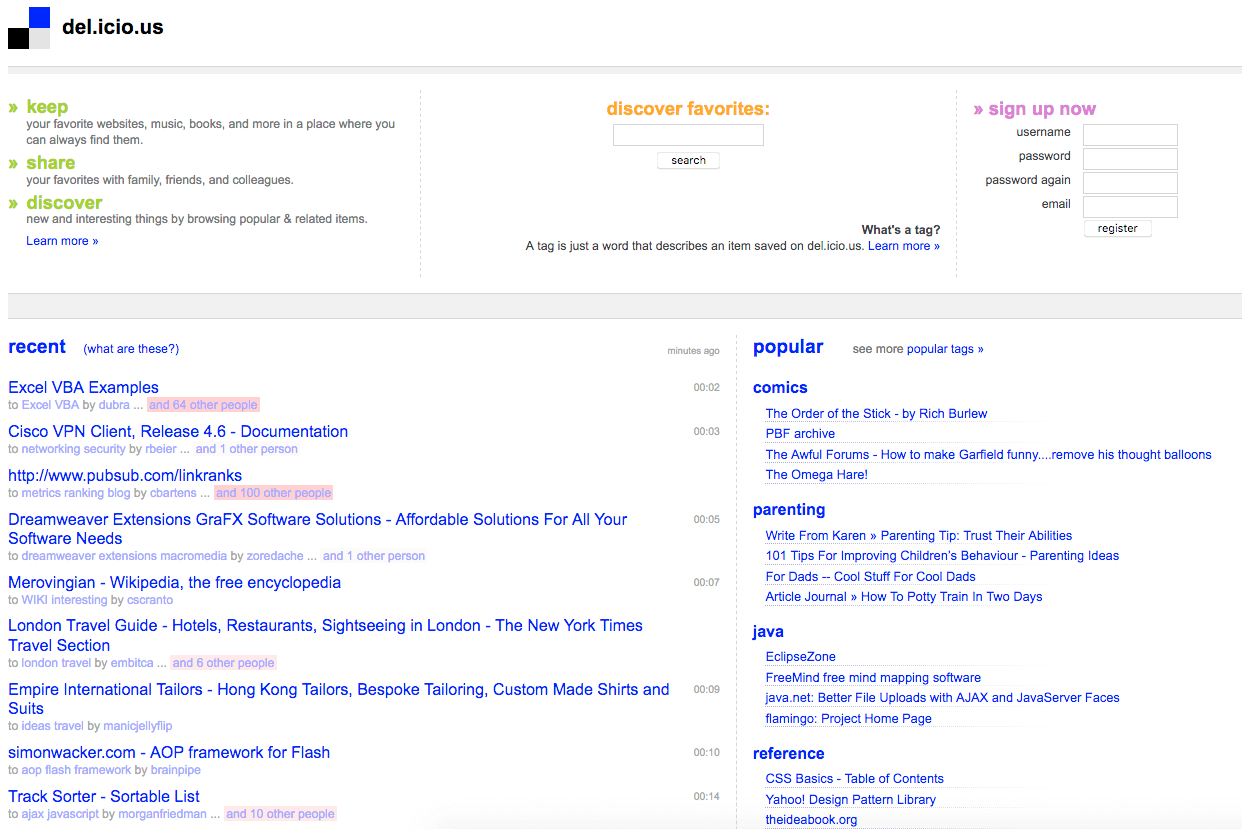This screenshot has width=1242, height=829.
Task: Open user embitca's profile link
Action: click(x=132, y=663)
